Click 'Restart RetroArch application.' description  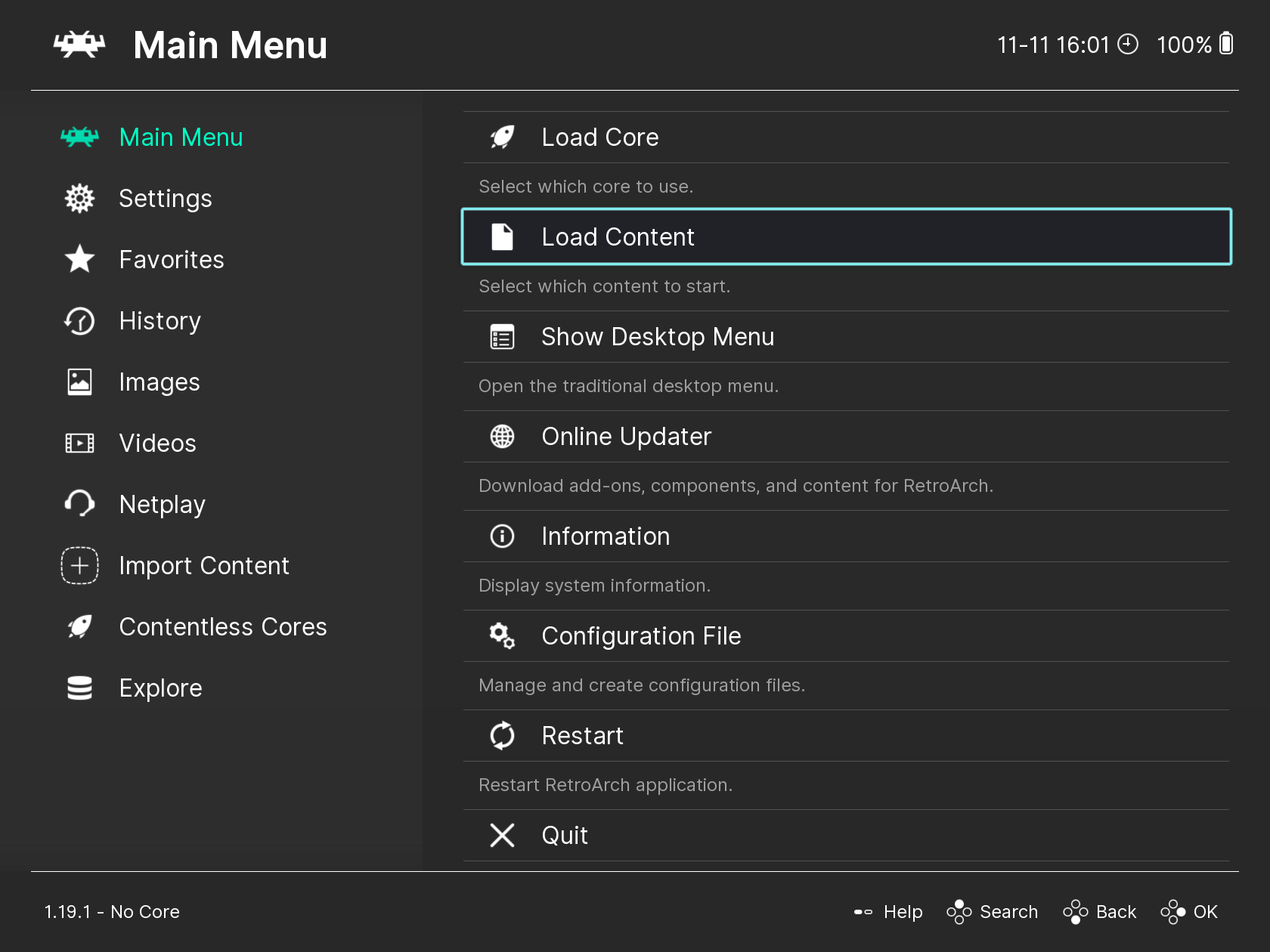(606, 785)
